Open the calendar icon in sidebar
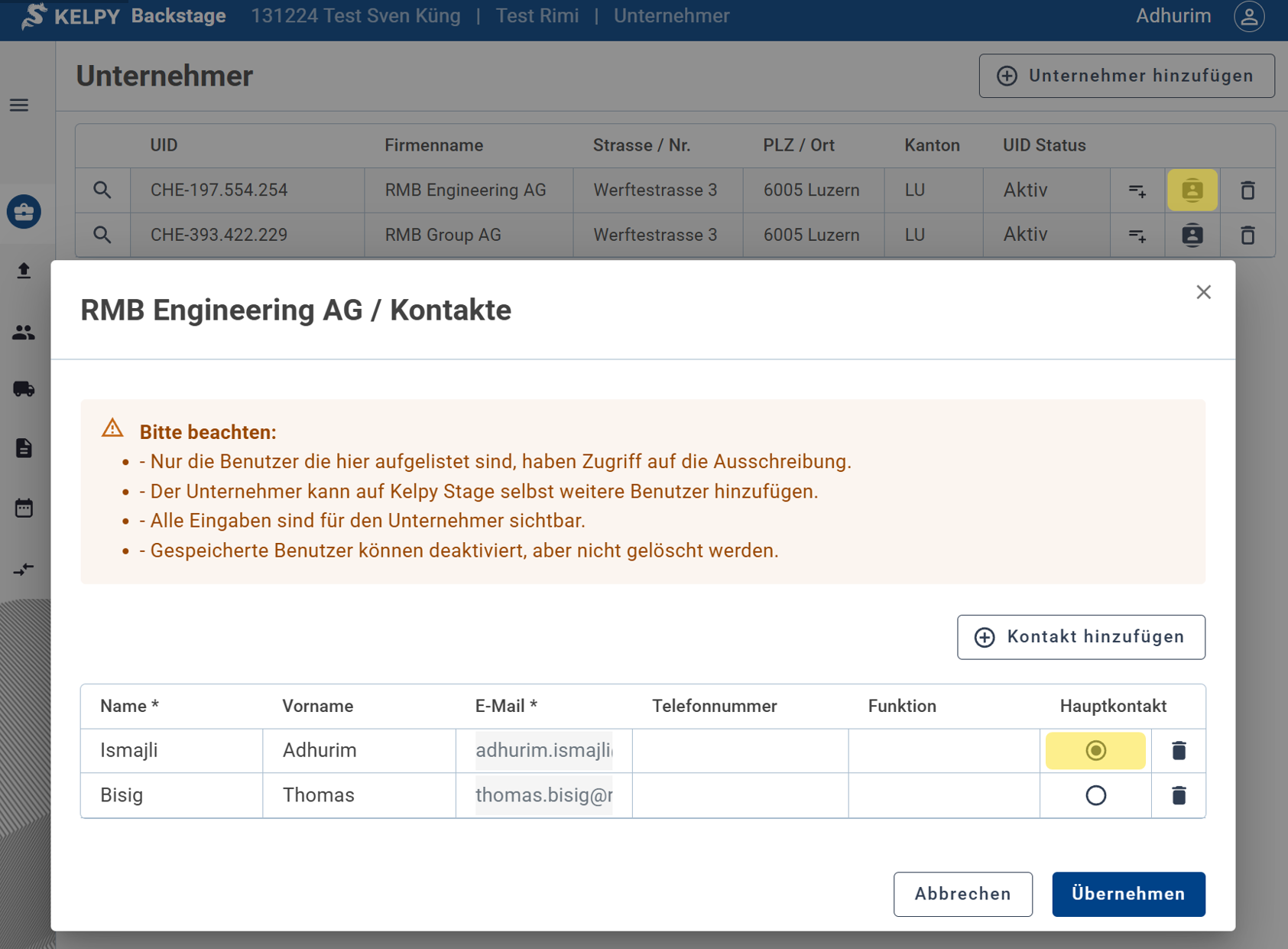1288x949 pixels. click(24, 508)
